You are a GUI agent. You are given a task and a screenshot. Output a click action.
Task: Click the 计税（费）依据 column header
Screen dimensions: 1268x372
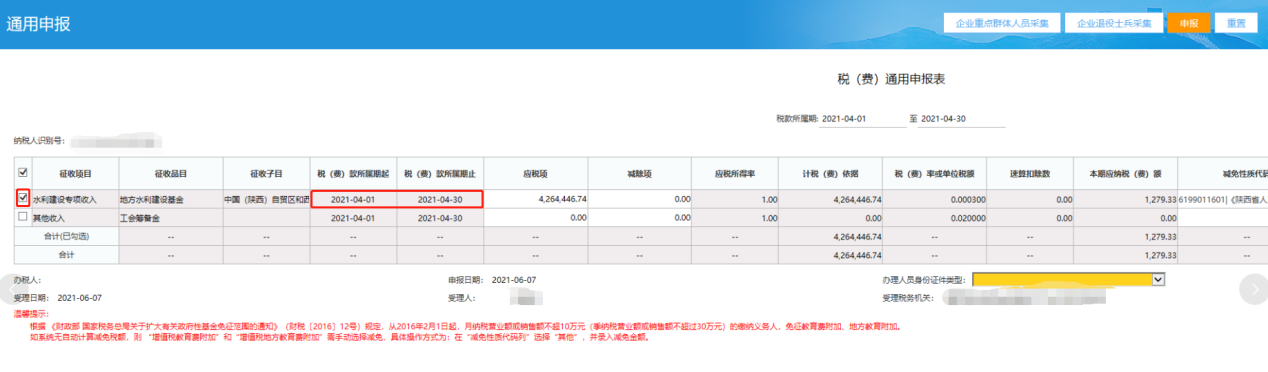click(831, 173)
